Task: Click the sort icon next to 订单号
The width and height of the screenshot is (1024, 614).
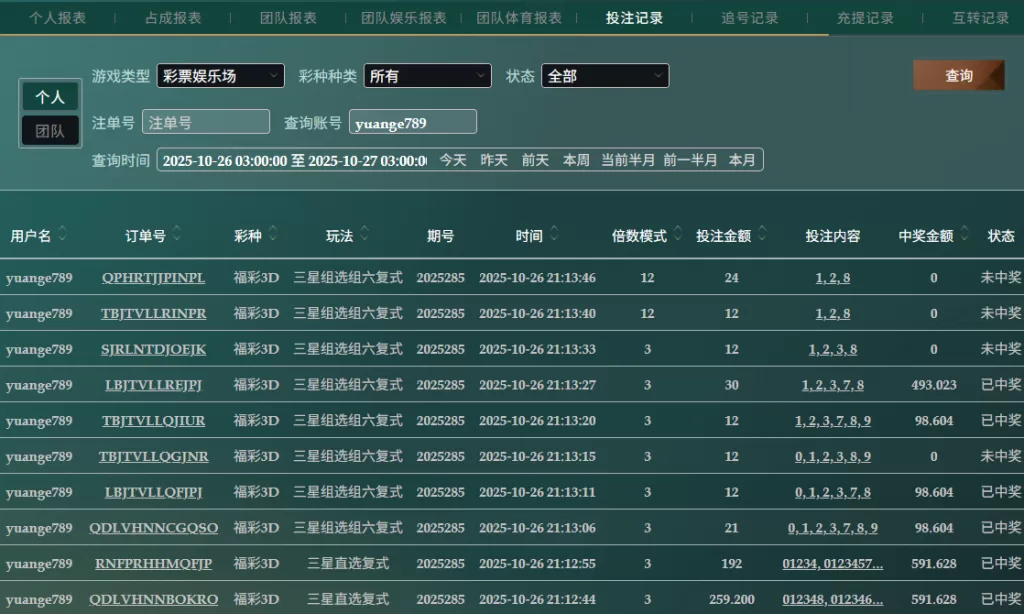Action: pyautogui.click(x=178, y=234)
